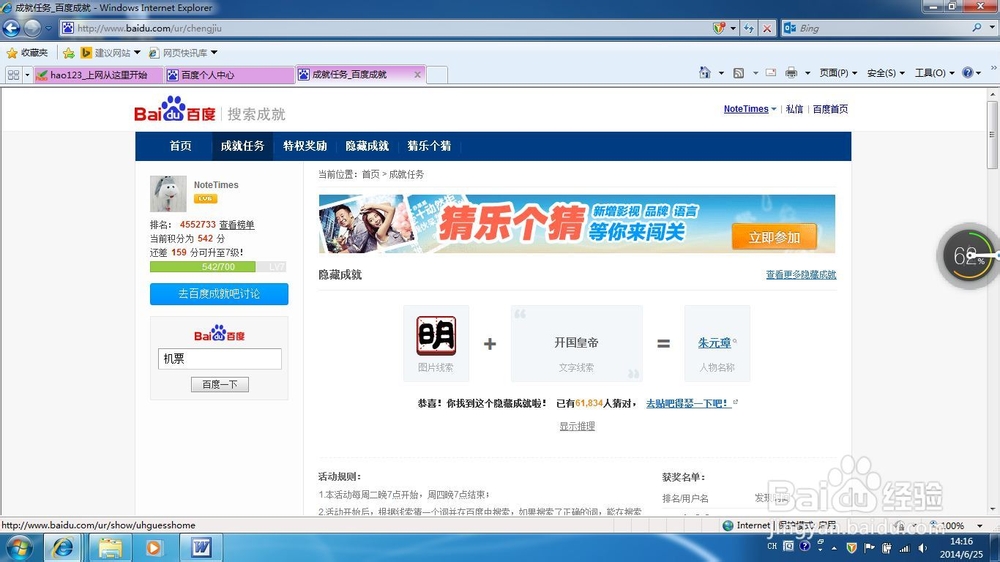Click the Help question mark icon
Screen dimensions: 1000x562
coord(967,73)
